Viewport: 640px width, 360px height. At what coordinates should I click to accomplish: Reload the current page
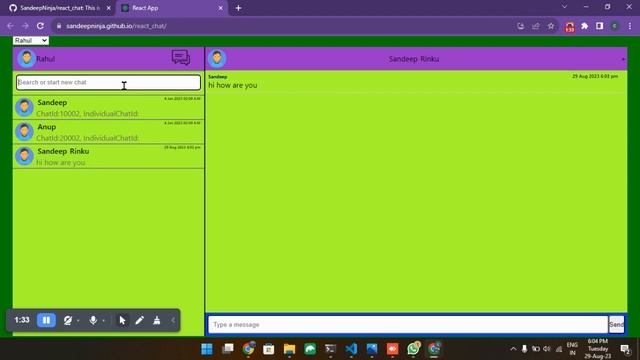click(40, 26)
